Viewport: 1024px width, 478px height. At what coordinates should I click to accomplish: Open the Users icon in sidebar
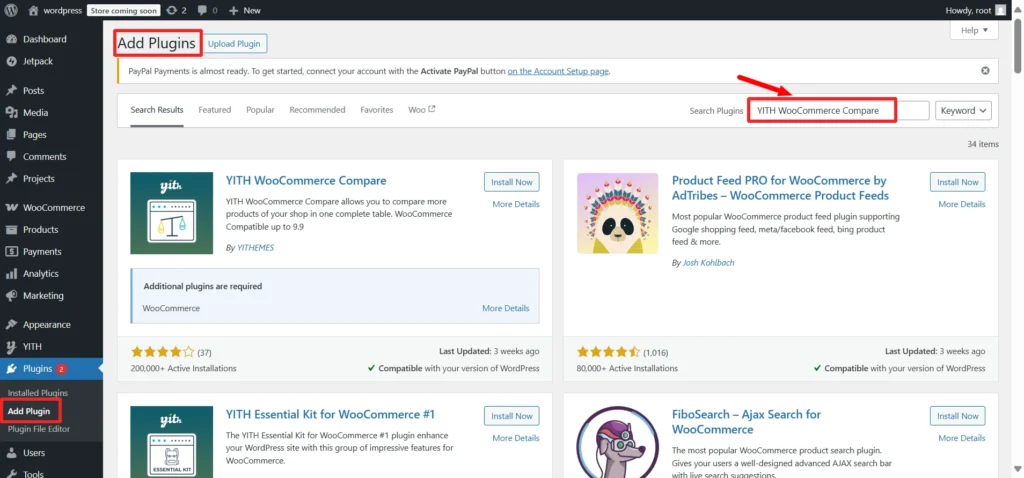[11, 453]
